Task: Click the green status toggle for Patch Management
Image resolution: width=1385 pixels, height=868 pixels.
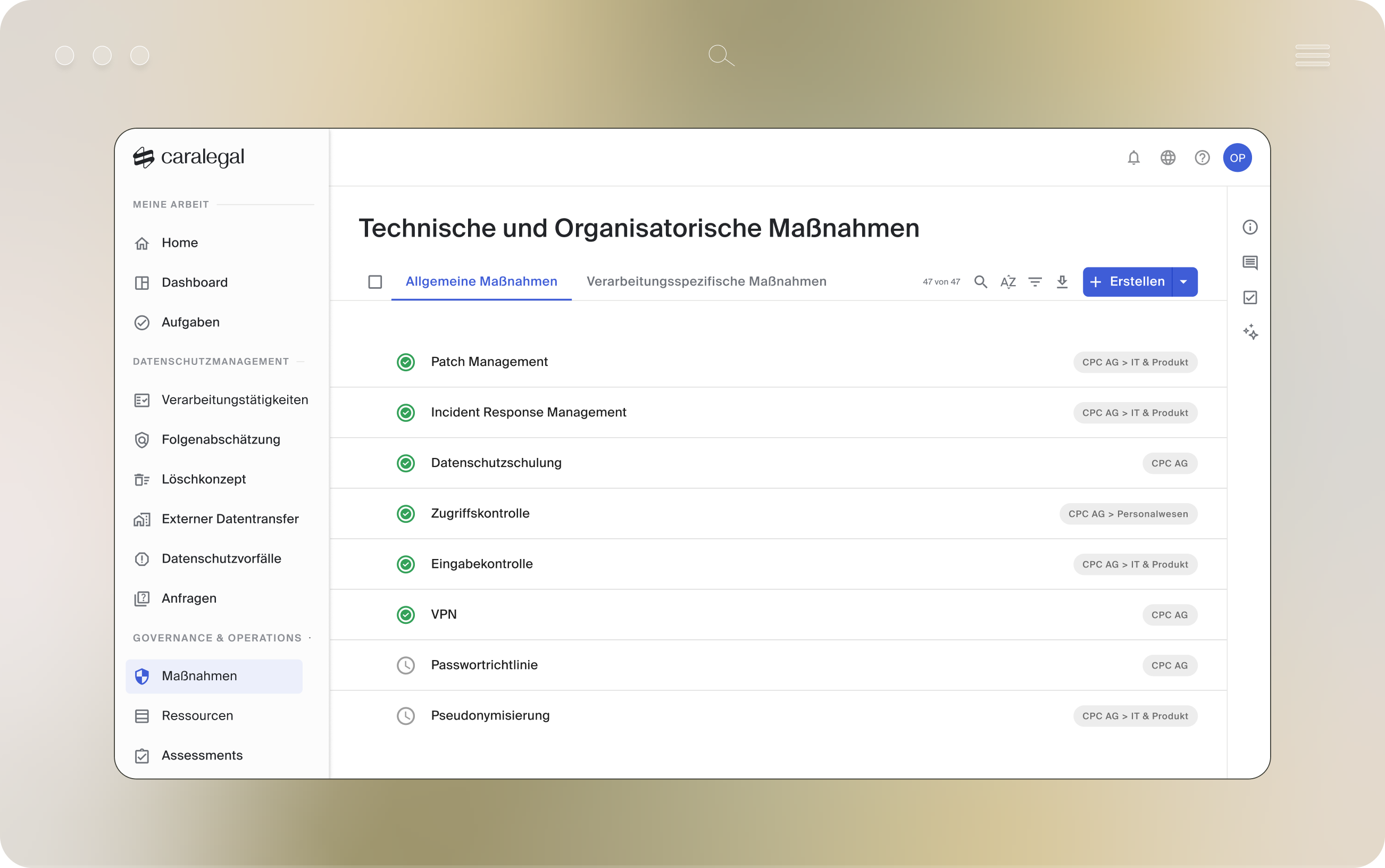Action: pyautogui.click(x=406, y=362)
